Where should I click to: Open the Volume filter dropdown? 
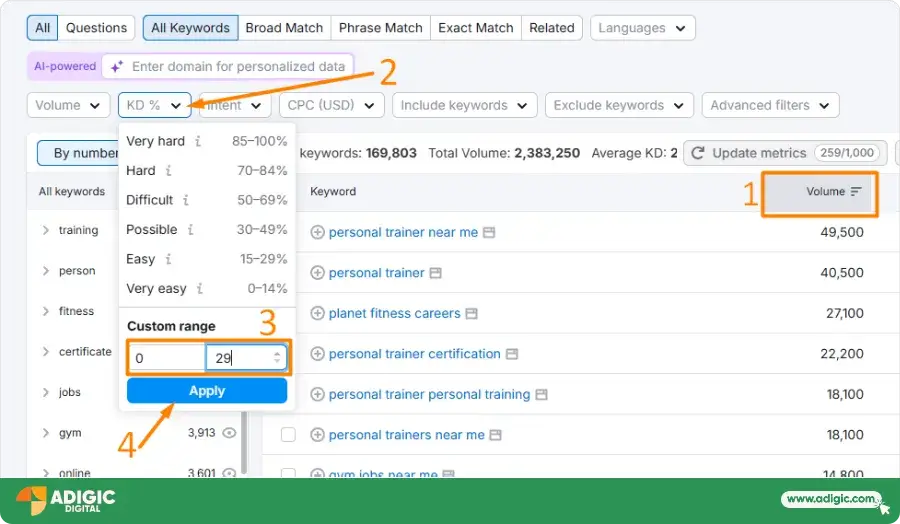[68, 105]
